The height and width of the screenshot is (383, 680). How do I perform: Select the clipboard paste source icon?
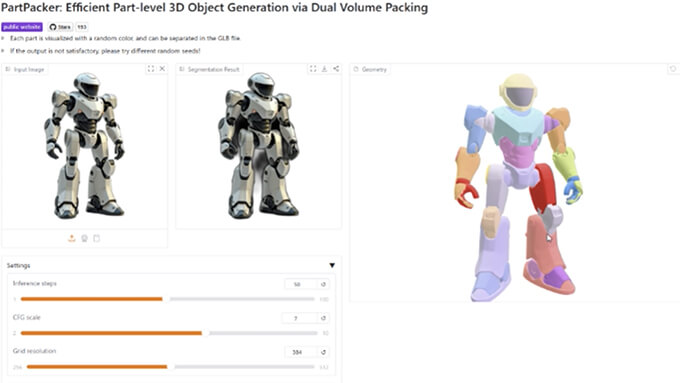point(97,238)
